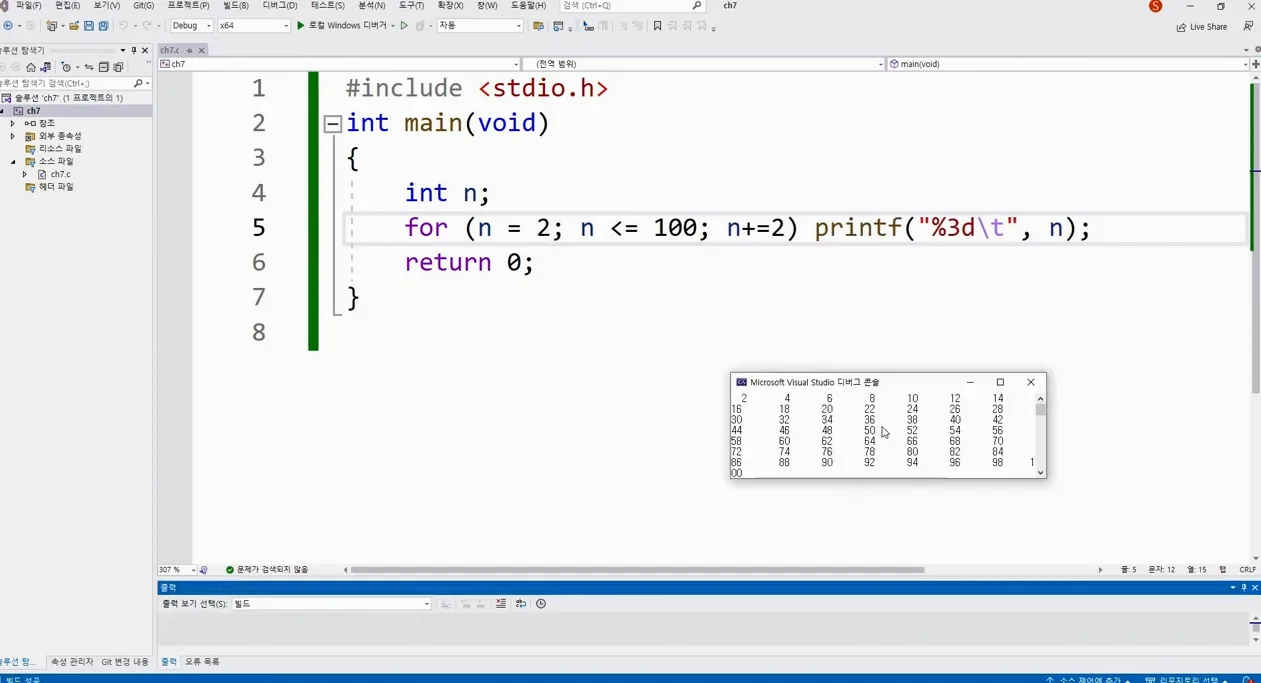Open the 빌드(B) menu
1261x683 pixels.
pos(236,6)
